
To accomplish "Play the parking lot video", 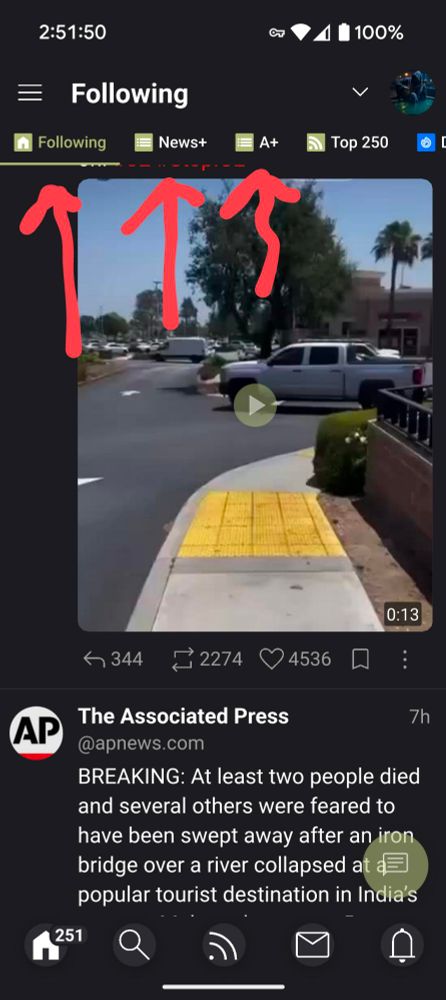I will pos(255,406).
